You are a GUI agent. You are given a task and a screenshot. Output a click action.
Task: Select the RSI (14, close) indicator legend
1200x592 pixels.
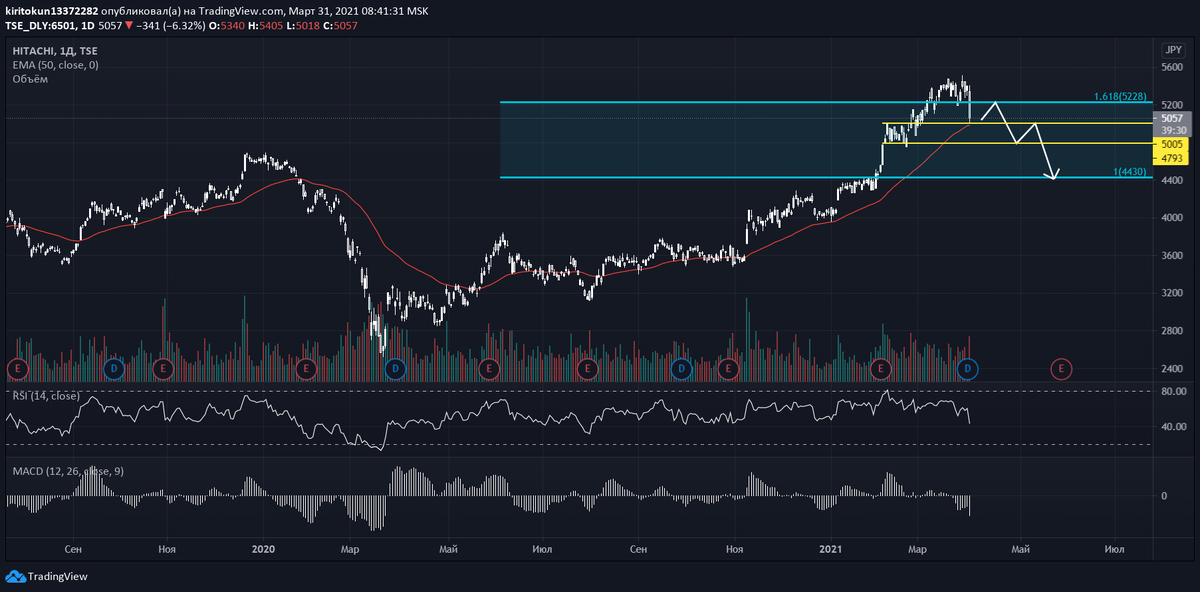46,397
